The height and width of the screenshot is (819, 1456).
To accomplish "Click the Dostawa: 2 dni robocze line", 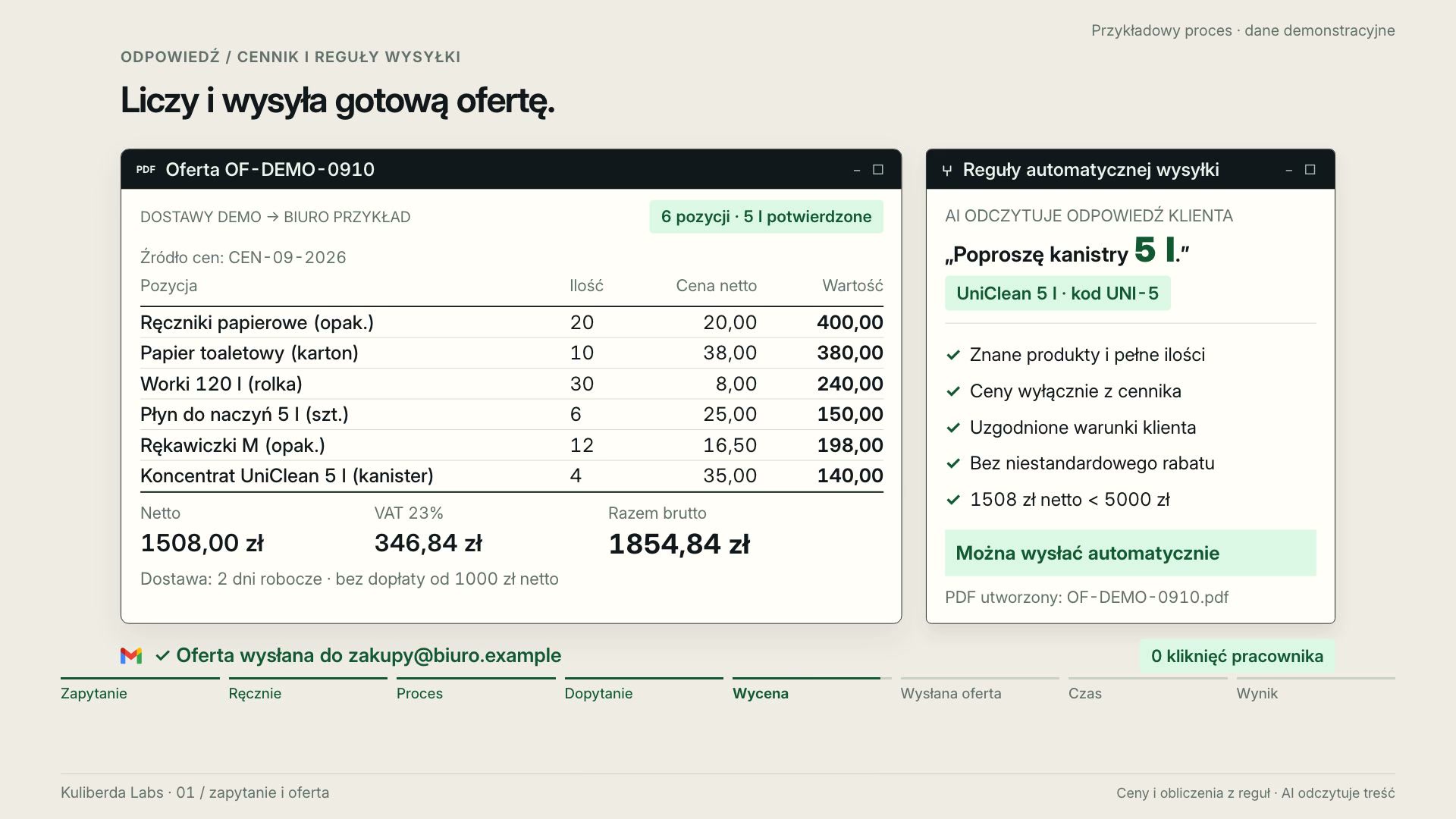I will pos(350,579).
